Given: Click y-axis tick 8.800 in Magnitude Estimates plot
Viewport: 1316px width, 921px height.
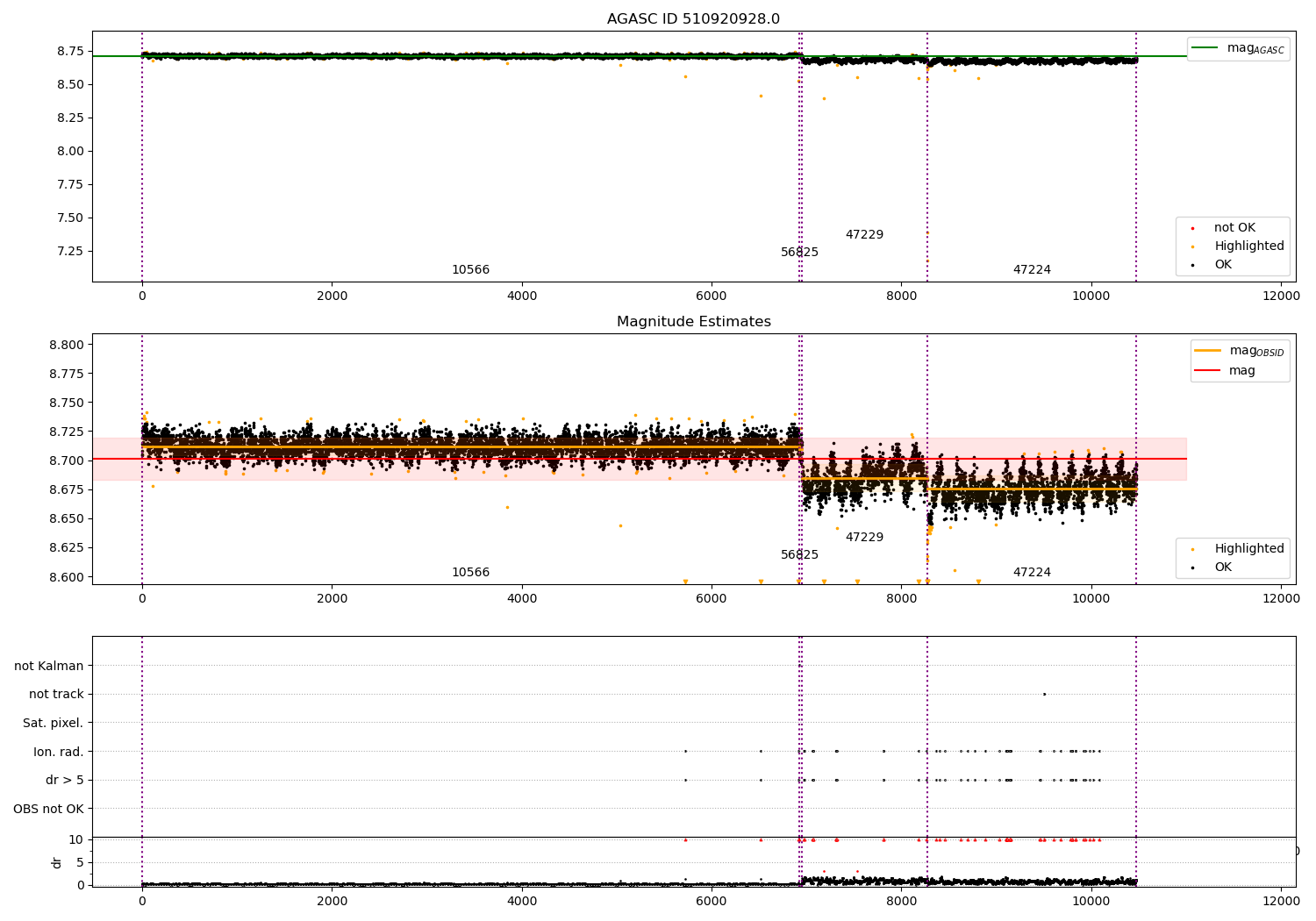Looking at the screenshot, I should pyautogui.click(x=68, y=345).
